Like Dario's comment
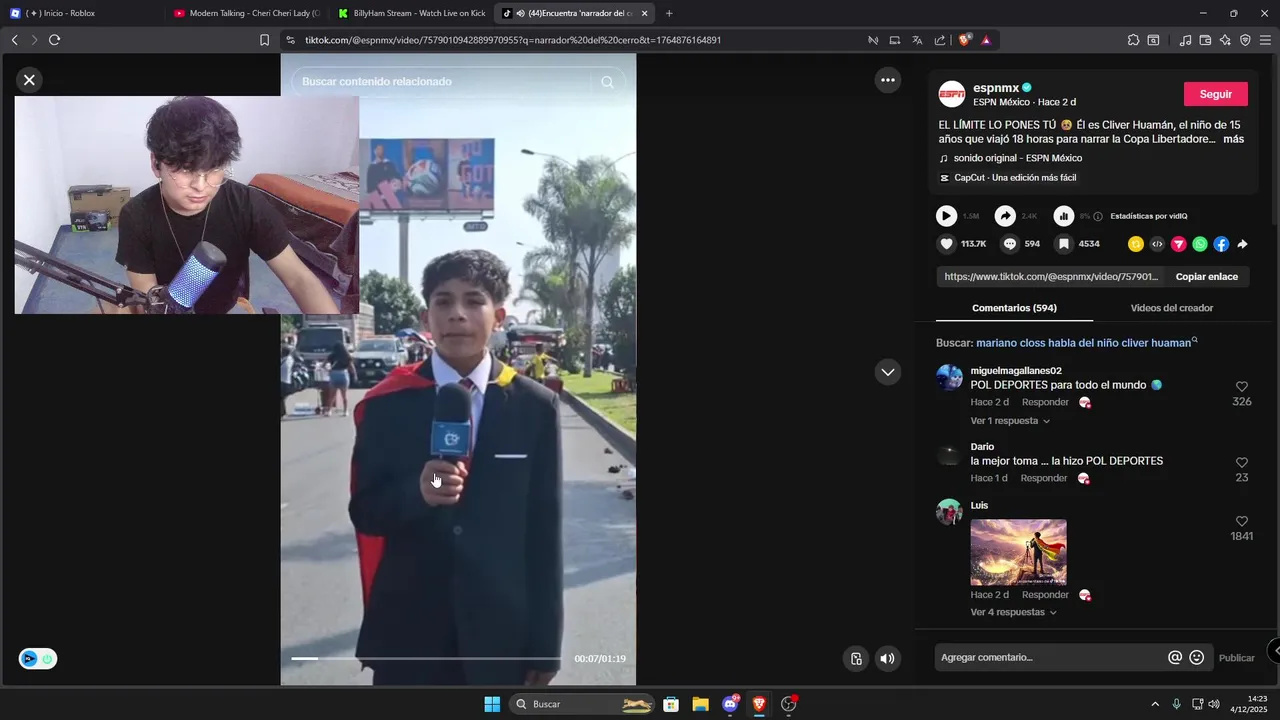The image size is (1280, 720). [x=1242, y=463]
